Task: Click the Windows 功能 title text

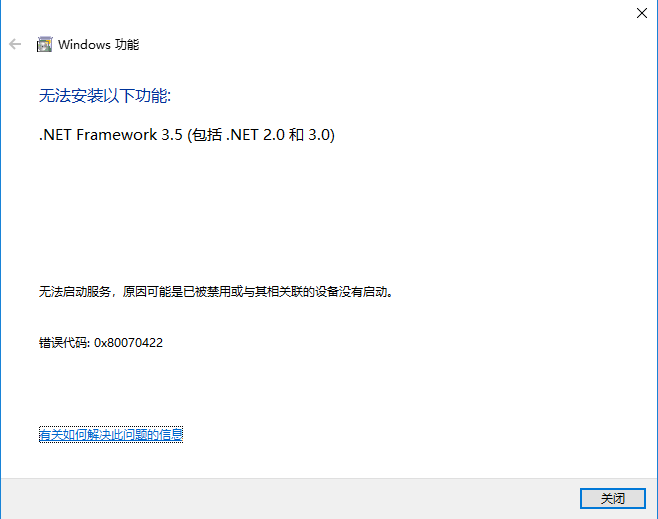Action: (98, 44)
